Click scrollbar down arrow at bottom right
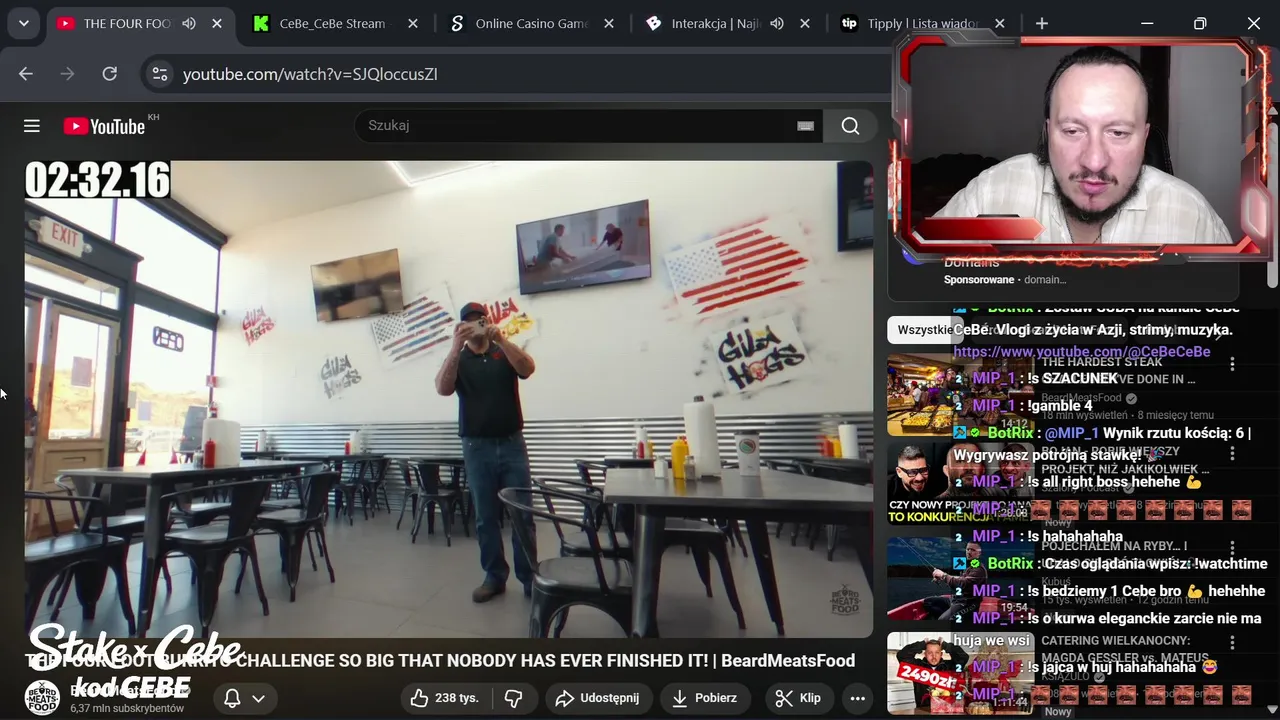This screenshot has height=720, width=1280. point(1272,712)
